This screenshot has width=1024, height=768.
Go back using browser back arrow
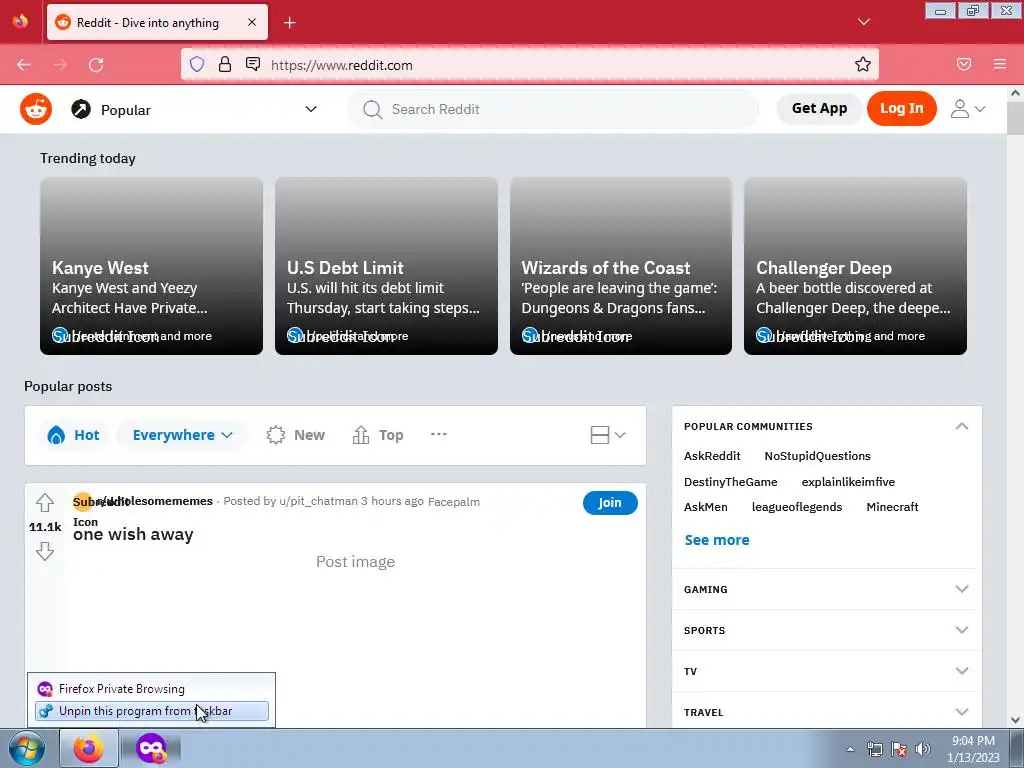coord(24,65)
